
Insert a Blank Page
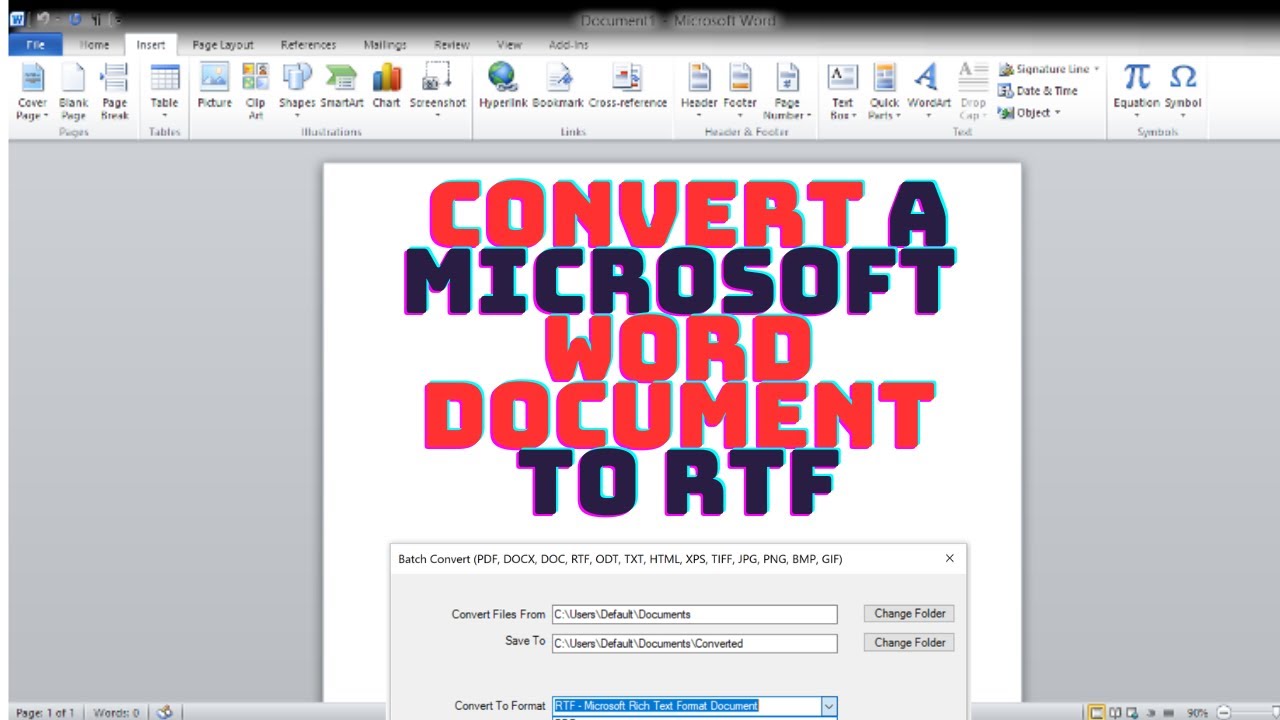point(73,90)
